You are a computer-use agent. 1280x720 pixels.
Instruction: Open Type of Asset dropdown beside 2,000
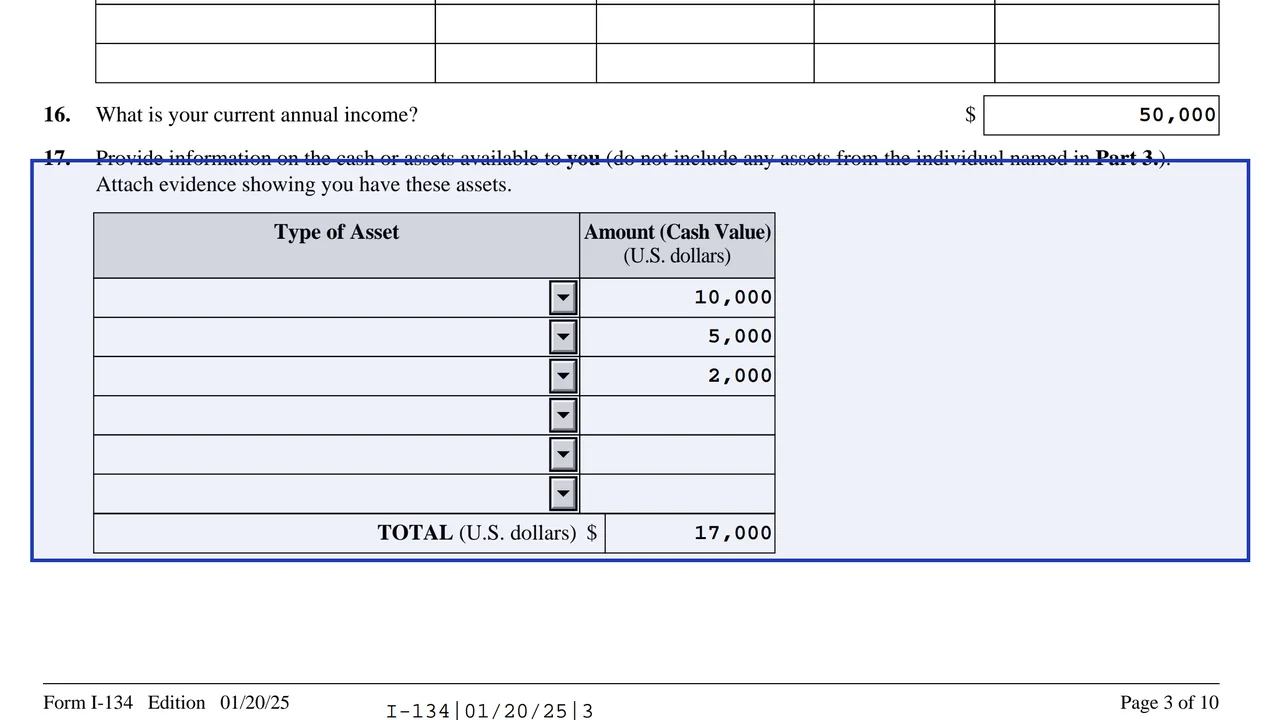tap(563, 376)
